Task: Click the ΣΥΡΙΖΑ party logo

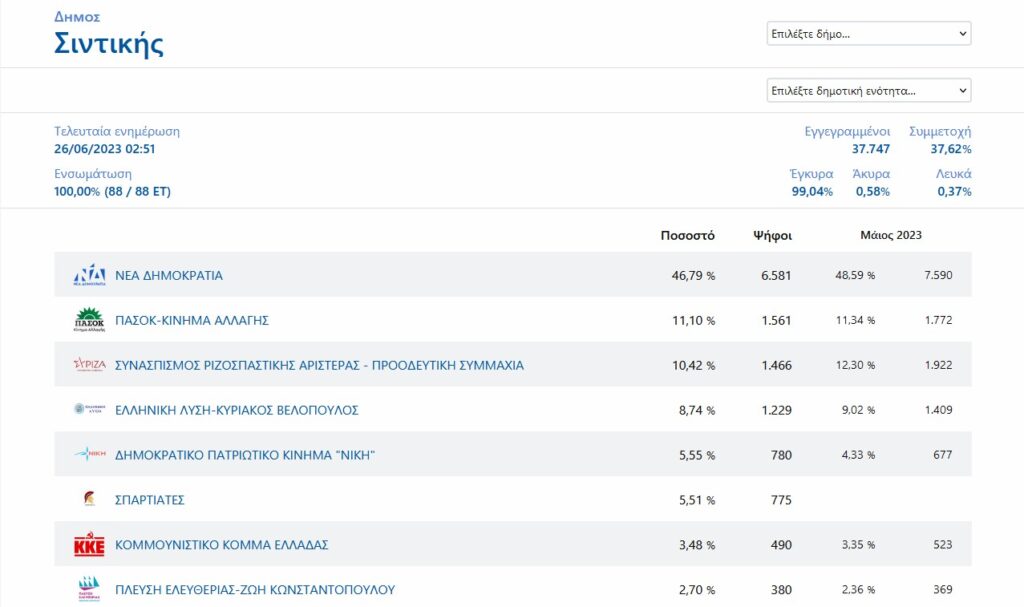Action: [89, 365]
